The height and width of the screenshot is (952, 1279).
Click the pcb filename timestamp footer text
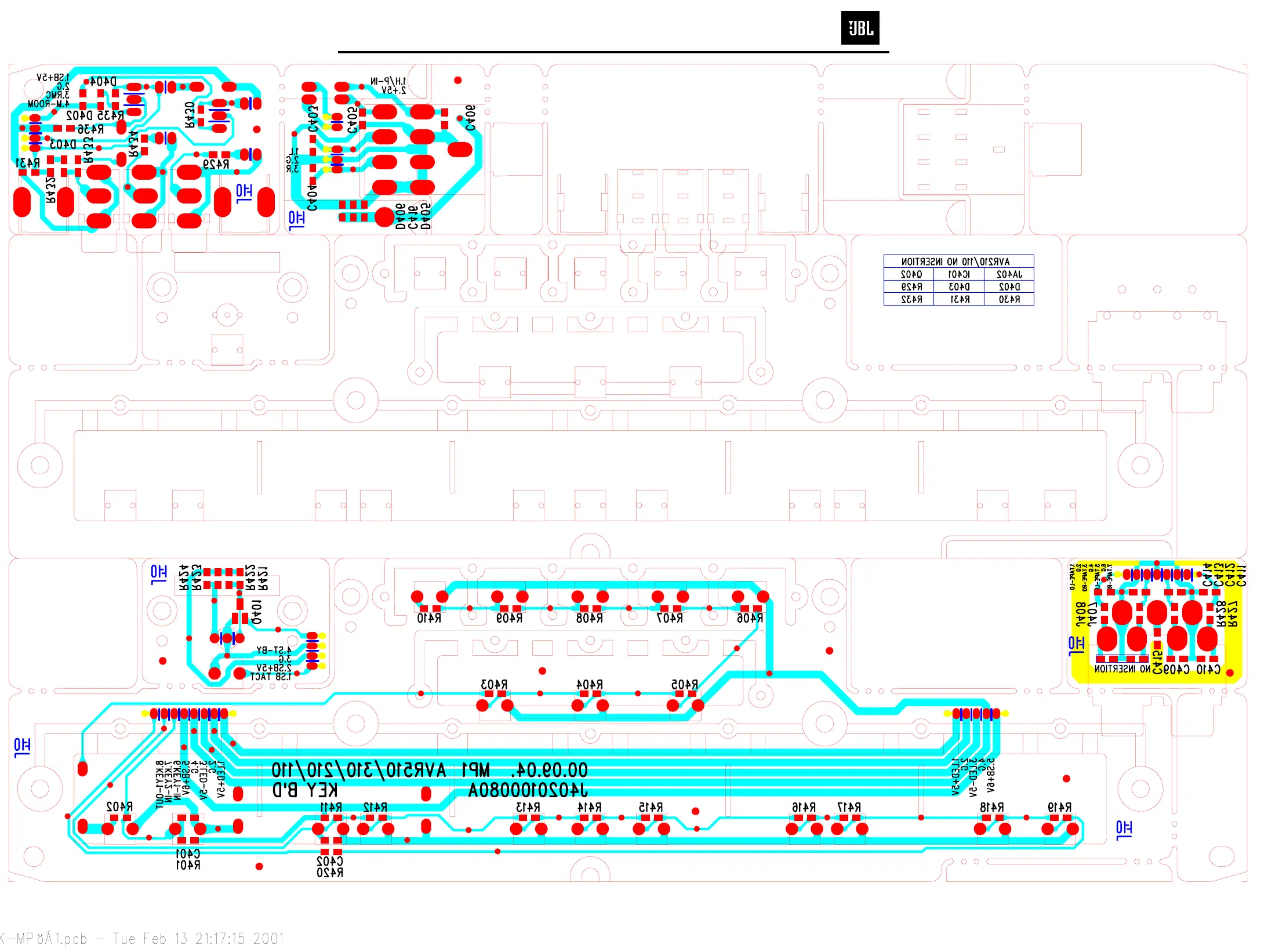[x=142, y=939]
